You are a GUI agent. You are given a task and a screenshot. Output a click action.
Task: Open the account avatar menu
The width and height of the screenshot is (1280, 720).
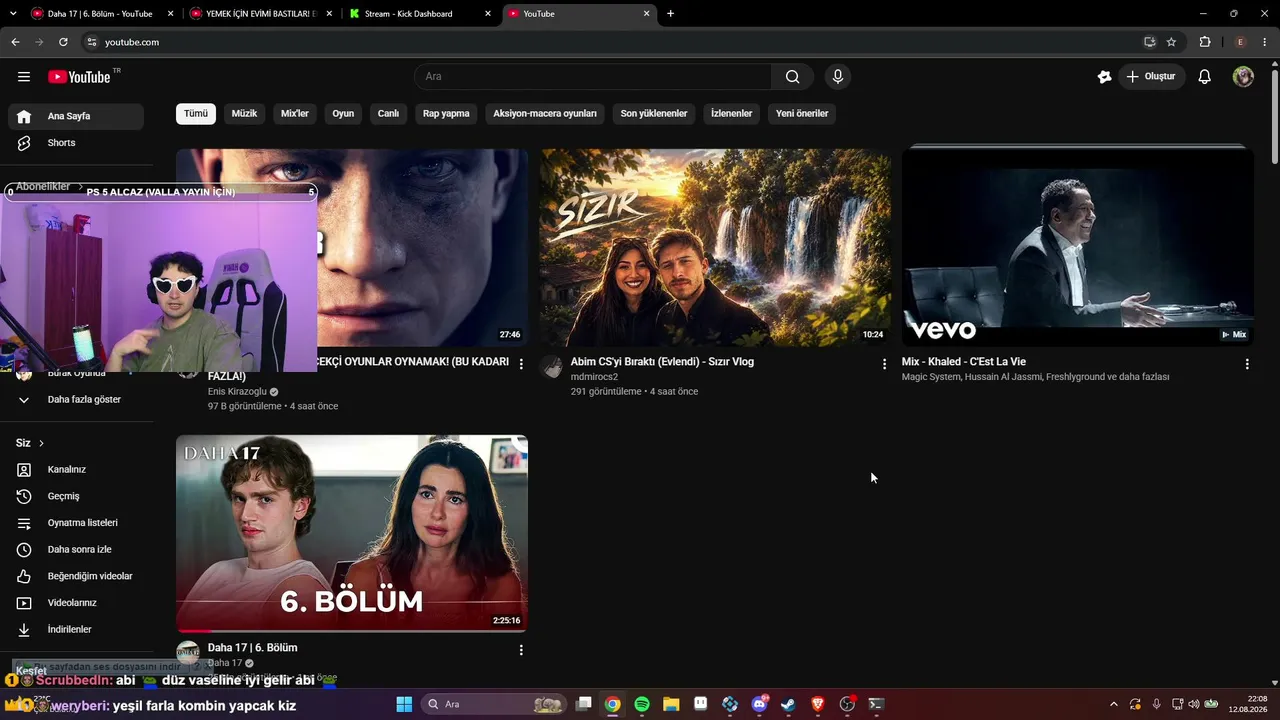click(1243, 77)
